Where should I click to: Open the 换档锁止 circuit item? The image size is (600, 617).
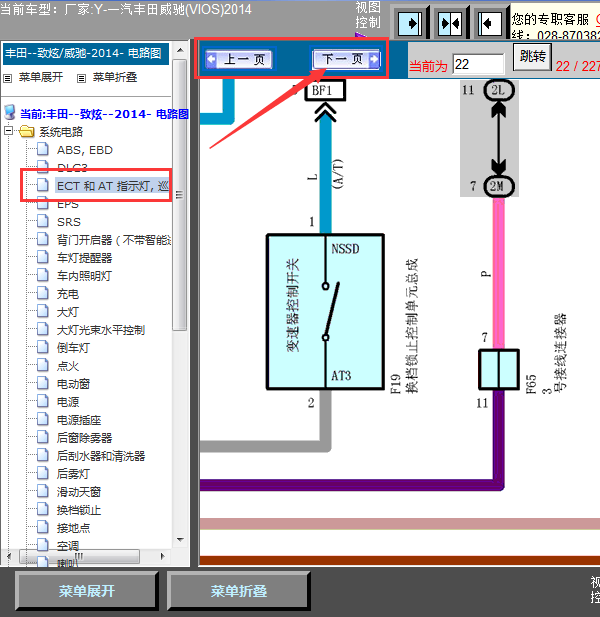79,510
